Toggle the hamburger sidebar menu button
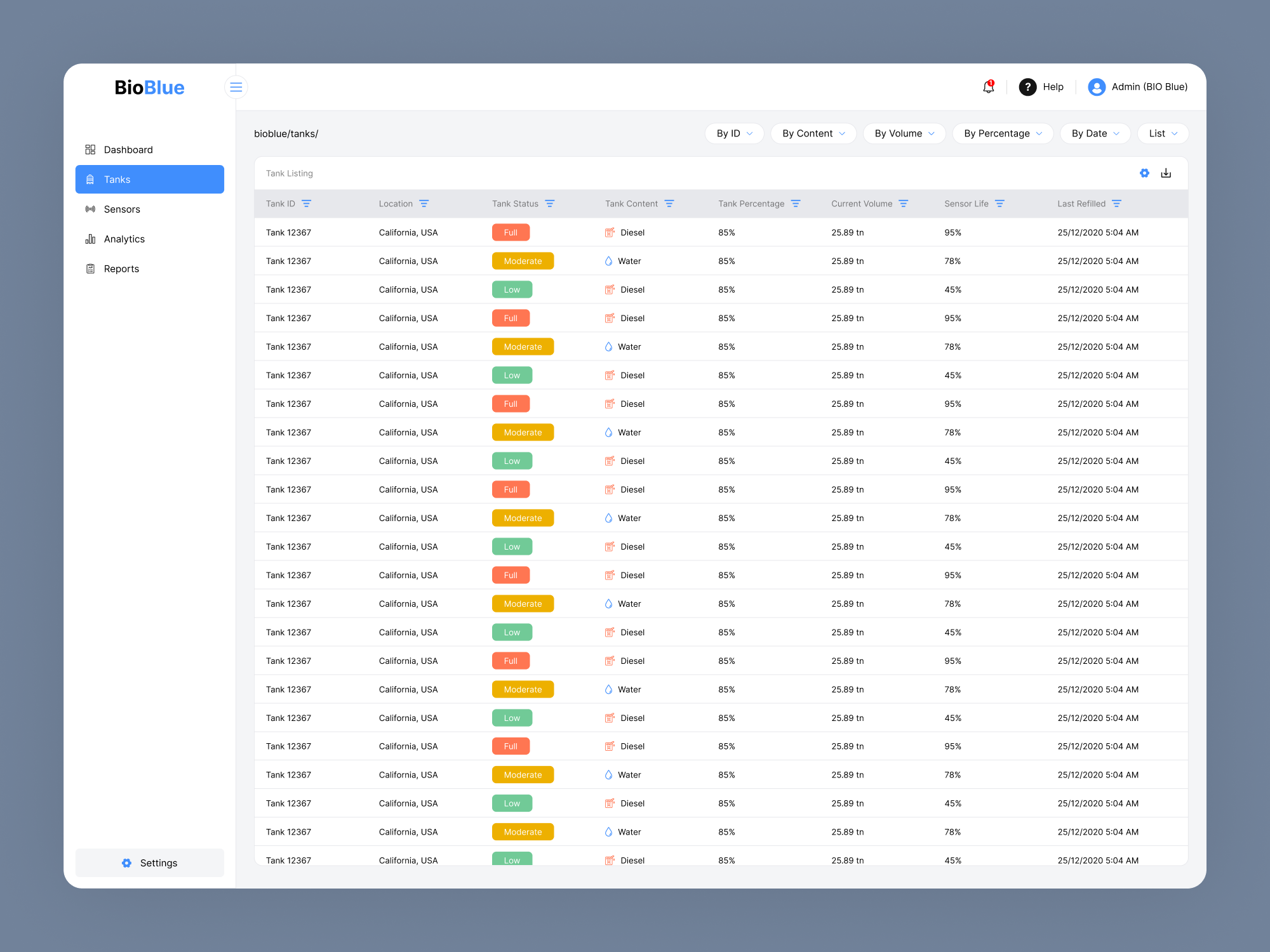Viewport: 1270px width, 952px height. pyautogui.click(x=236, y=87)
